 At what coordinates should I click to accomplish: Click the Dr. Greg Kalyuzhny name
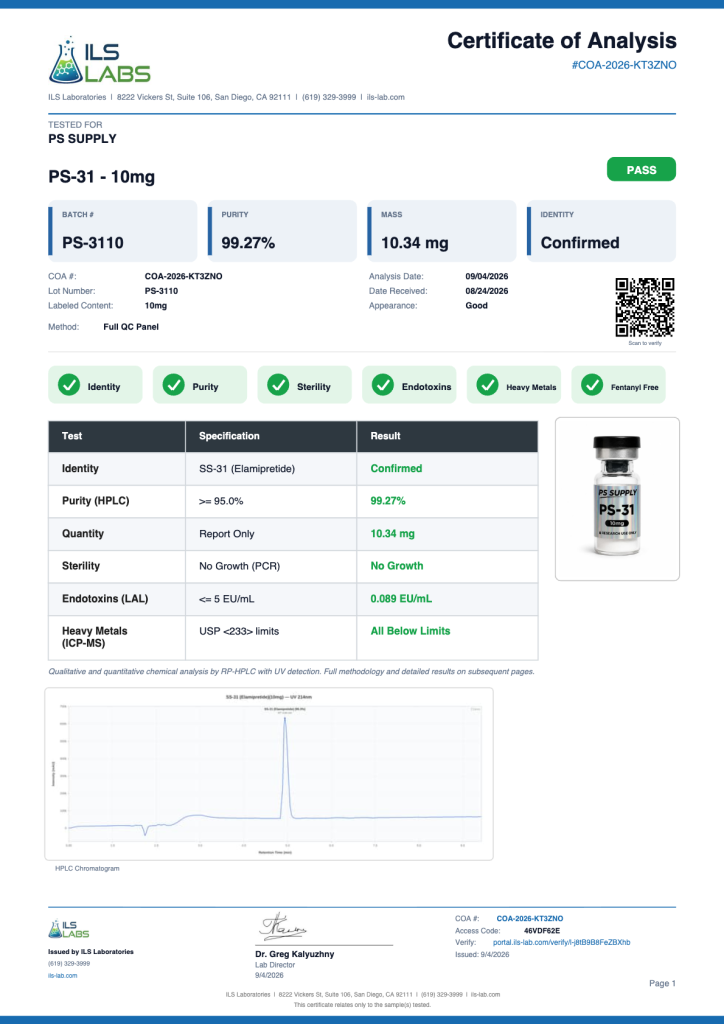[294, 954]
